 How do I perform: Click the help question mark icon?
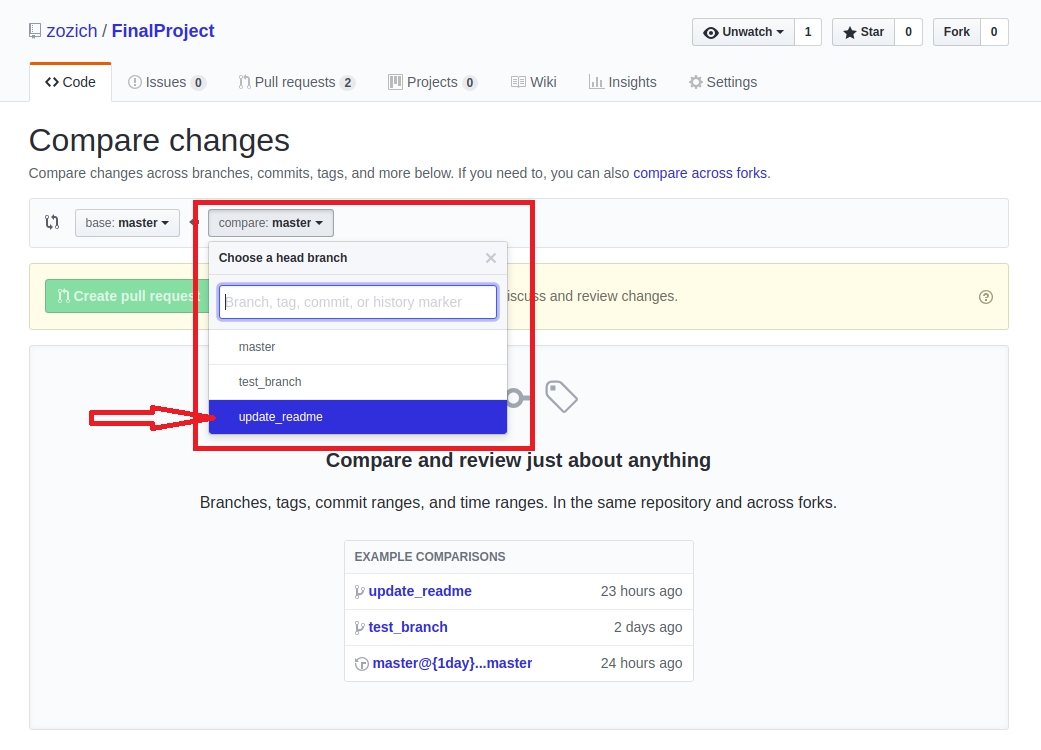(x=986, y=296)
